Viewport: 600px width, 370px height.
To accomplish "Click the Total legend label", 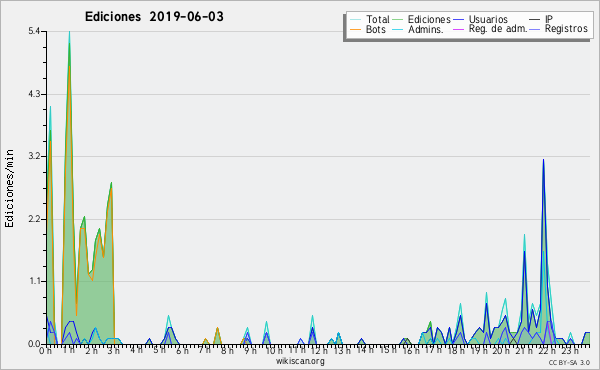I will (x=377, y=19).
